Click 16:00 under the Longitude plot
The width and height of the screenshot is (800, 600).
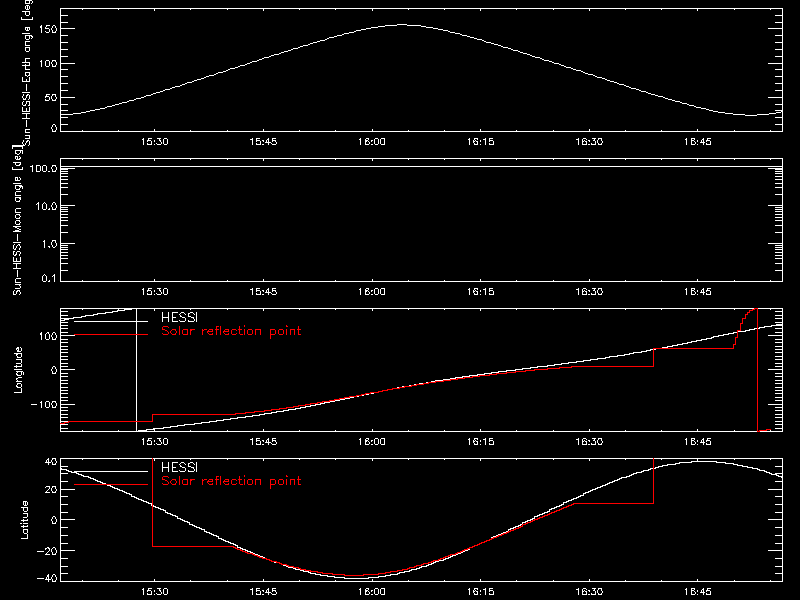click(372, 442)
